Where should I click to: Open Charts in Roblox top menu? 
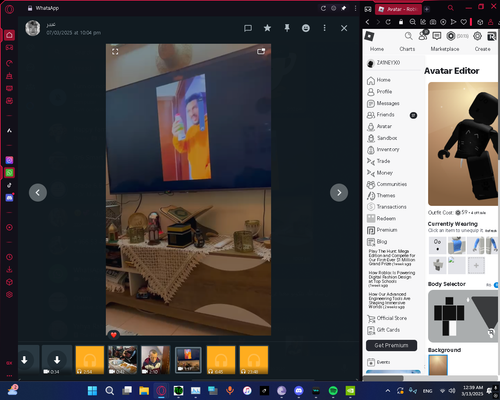pyautogui.click(x=407, y=49)
